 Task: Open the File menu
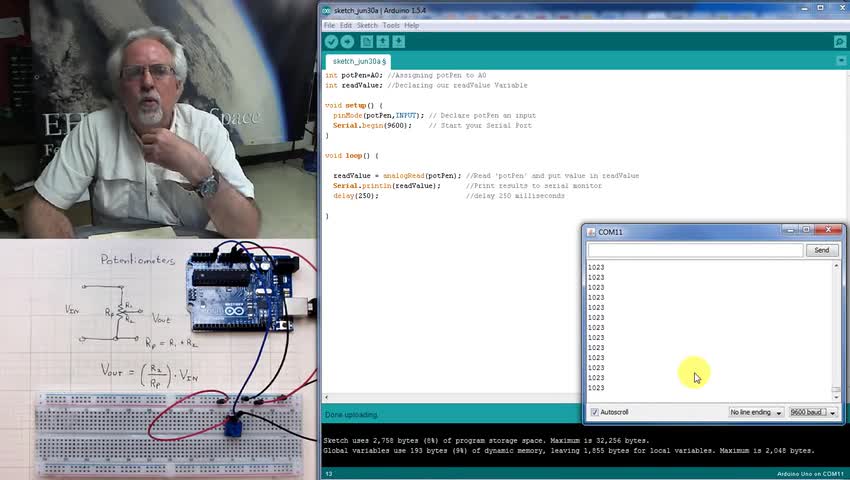click(329, 25)
